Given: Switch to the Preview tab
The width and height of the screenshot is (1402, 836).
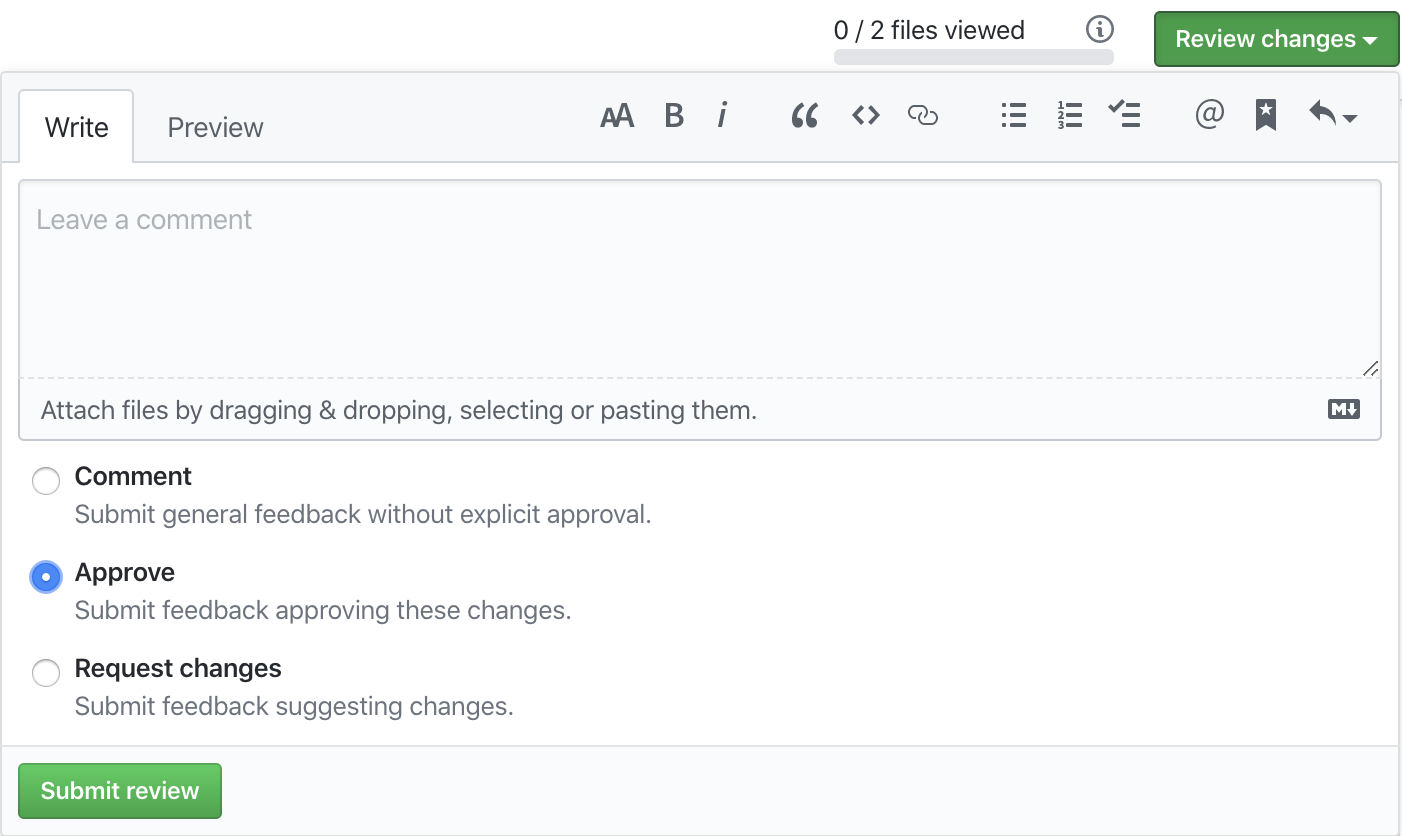Looking at the screenshot, I should tap(215, 127).
